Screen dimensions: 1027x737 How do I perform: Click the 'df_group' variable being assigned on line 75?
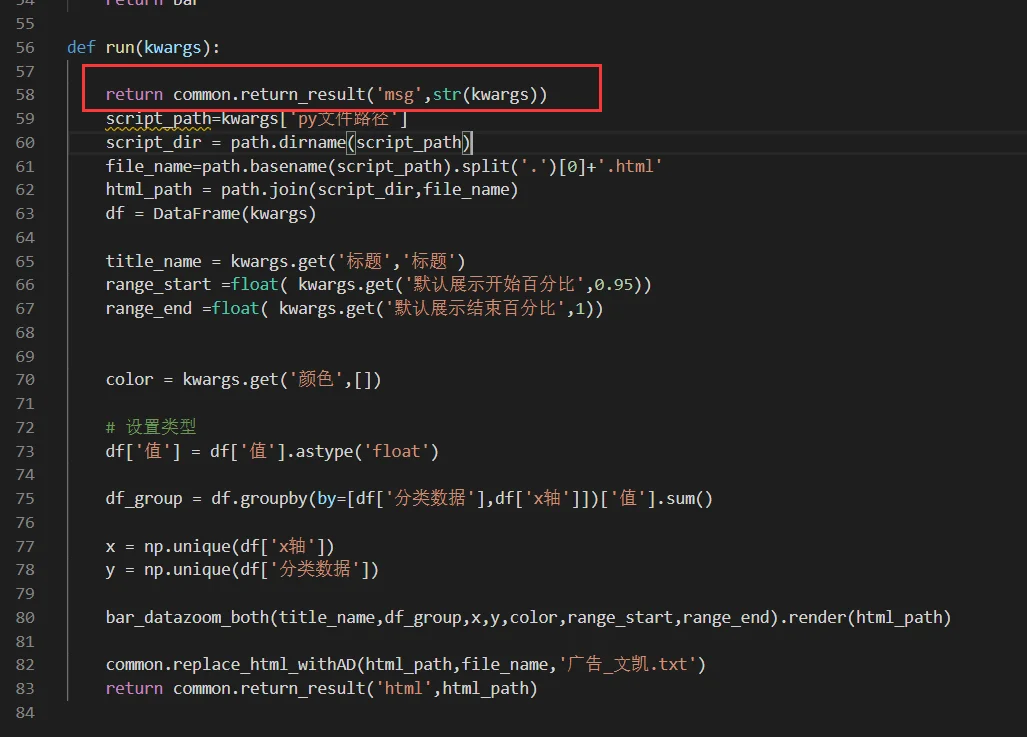click(144, 499)
